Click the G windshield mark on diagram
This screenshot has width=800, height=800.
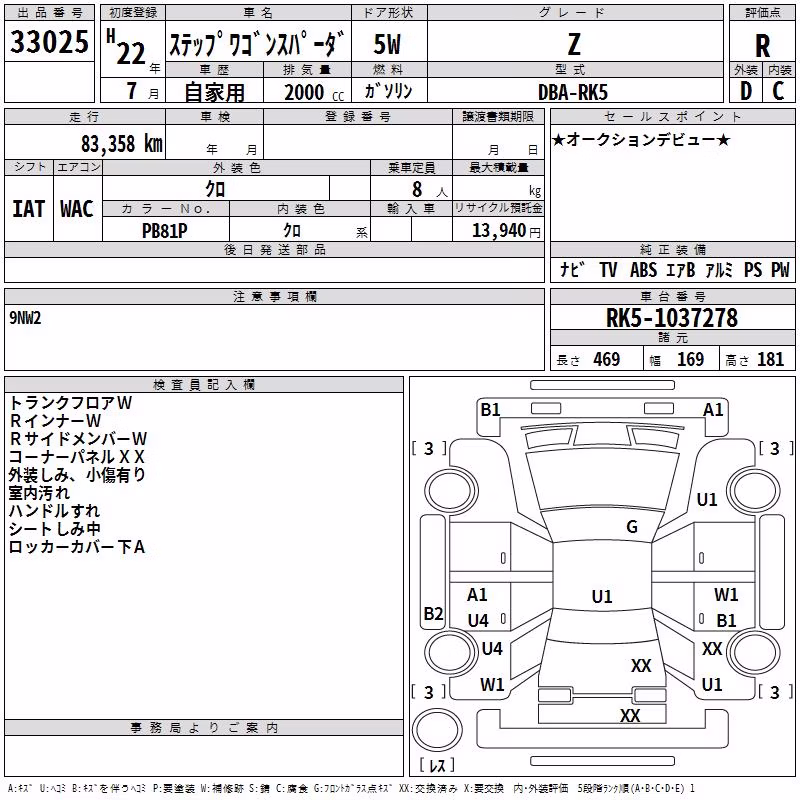point(632,527)
